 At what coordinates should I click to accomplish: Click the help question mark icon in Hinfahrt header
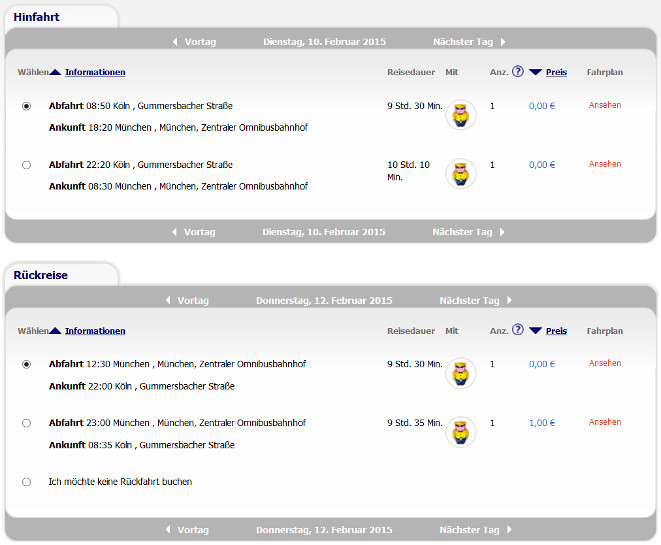point(518,72)
